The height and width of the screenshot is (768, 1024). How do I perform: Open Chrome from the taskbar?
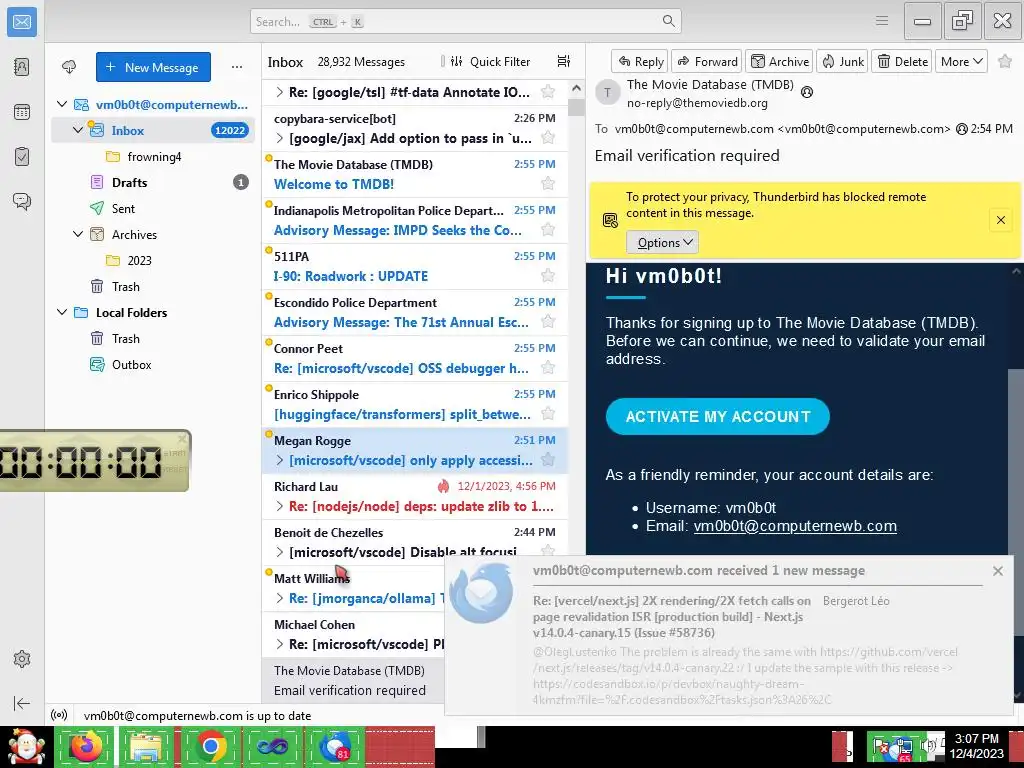click(x=210, y=746)
